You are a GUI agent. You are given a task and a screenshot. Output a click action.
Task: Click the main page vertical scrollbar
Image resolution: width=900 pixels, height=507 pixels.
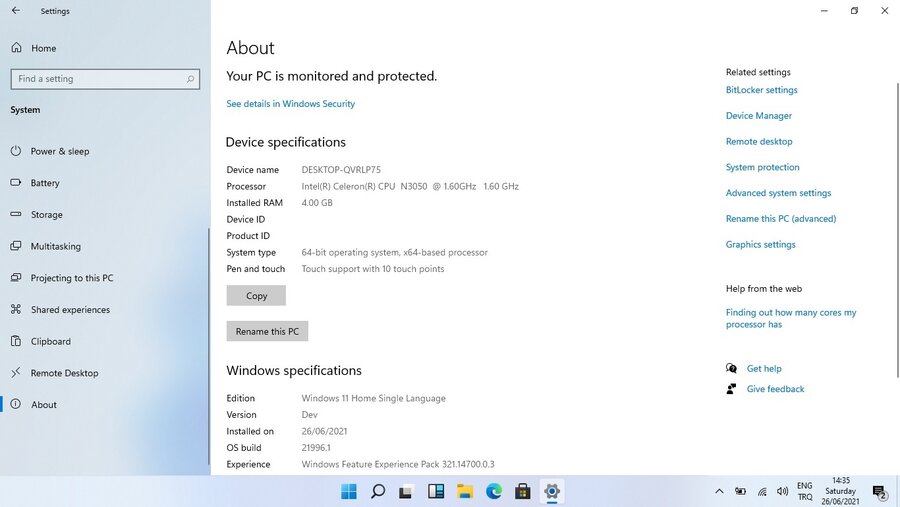coord(897,230)
